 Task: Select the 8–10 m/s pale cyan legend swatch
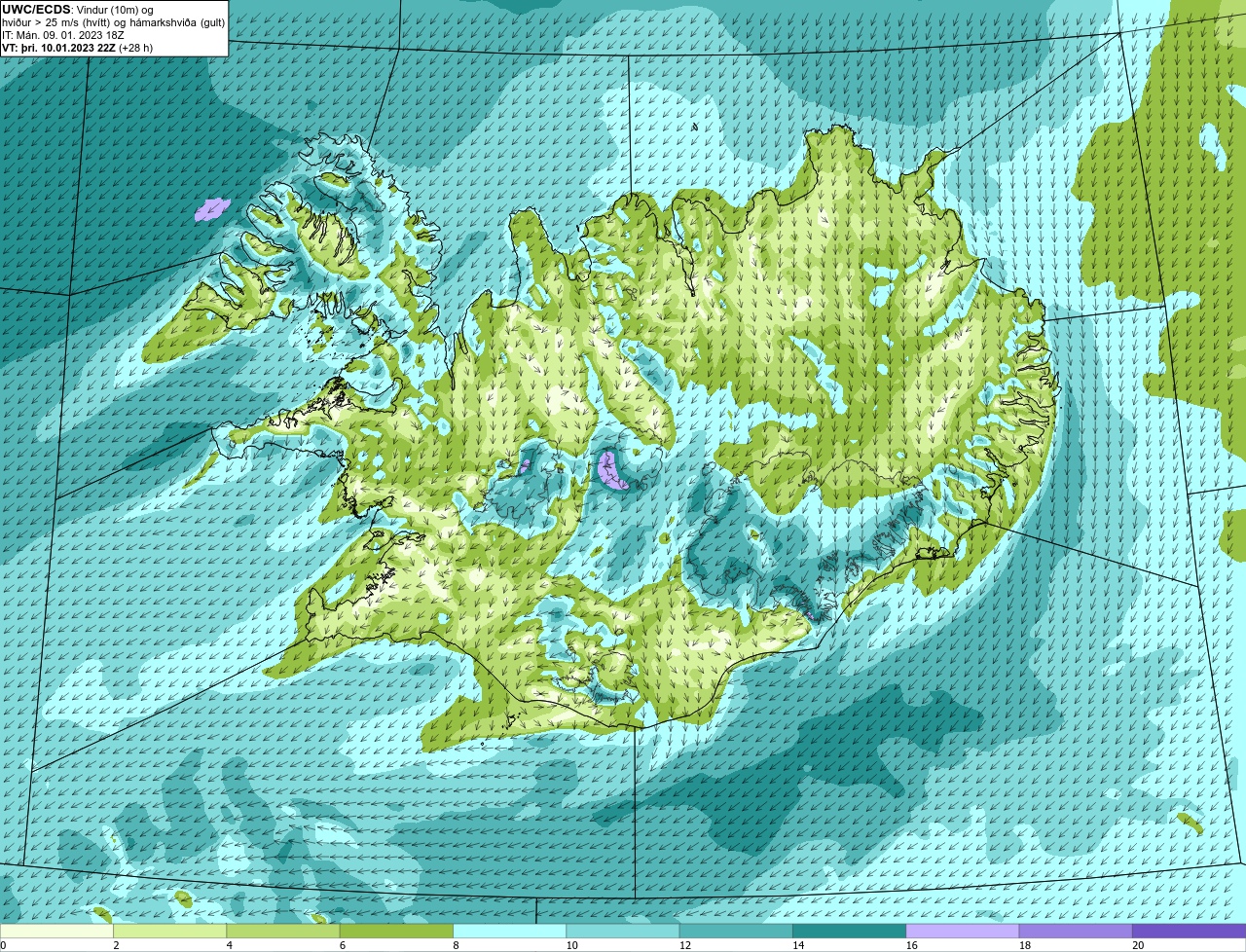tap(511, 932)
